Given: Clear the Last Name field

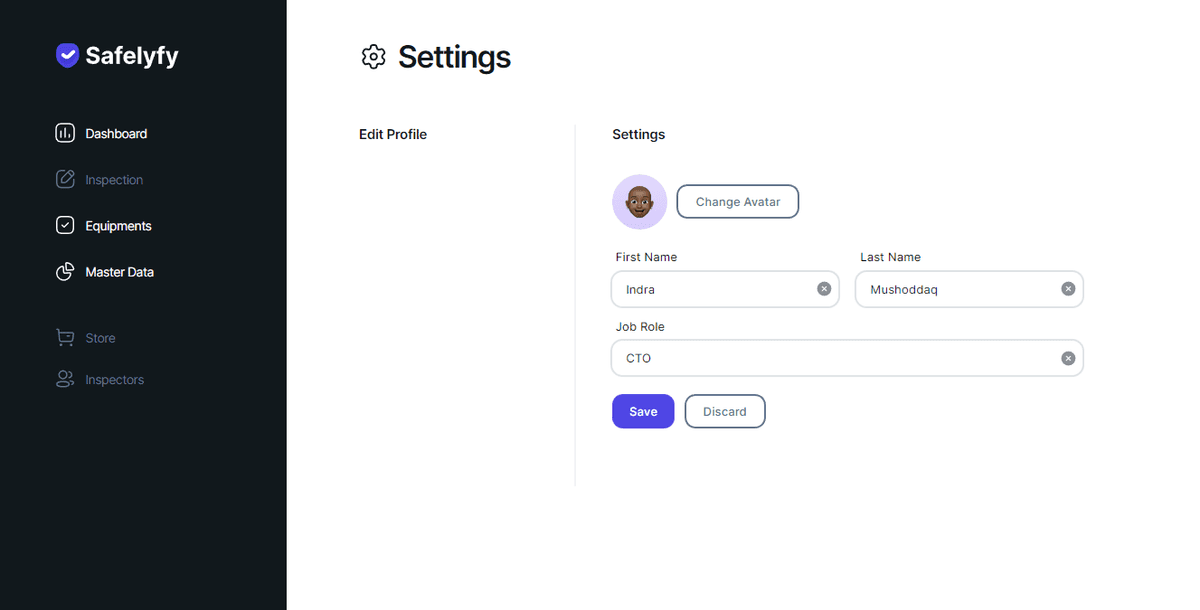Looking at the screenshot, I should pos(1068,289).
